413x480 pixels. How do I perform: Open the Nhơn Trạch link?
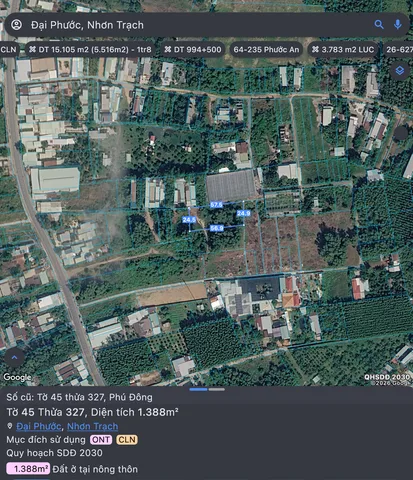tap(93, 426)
